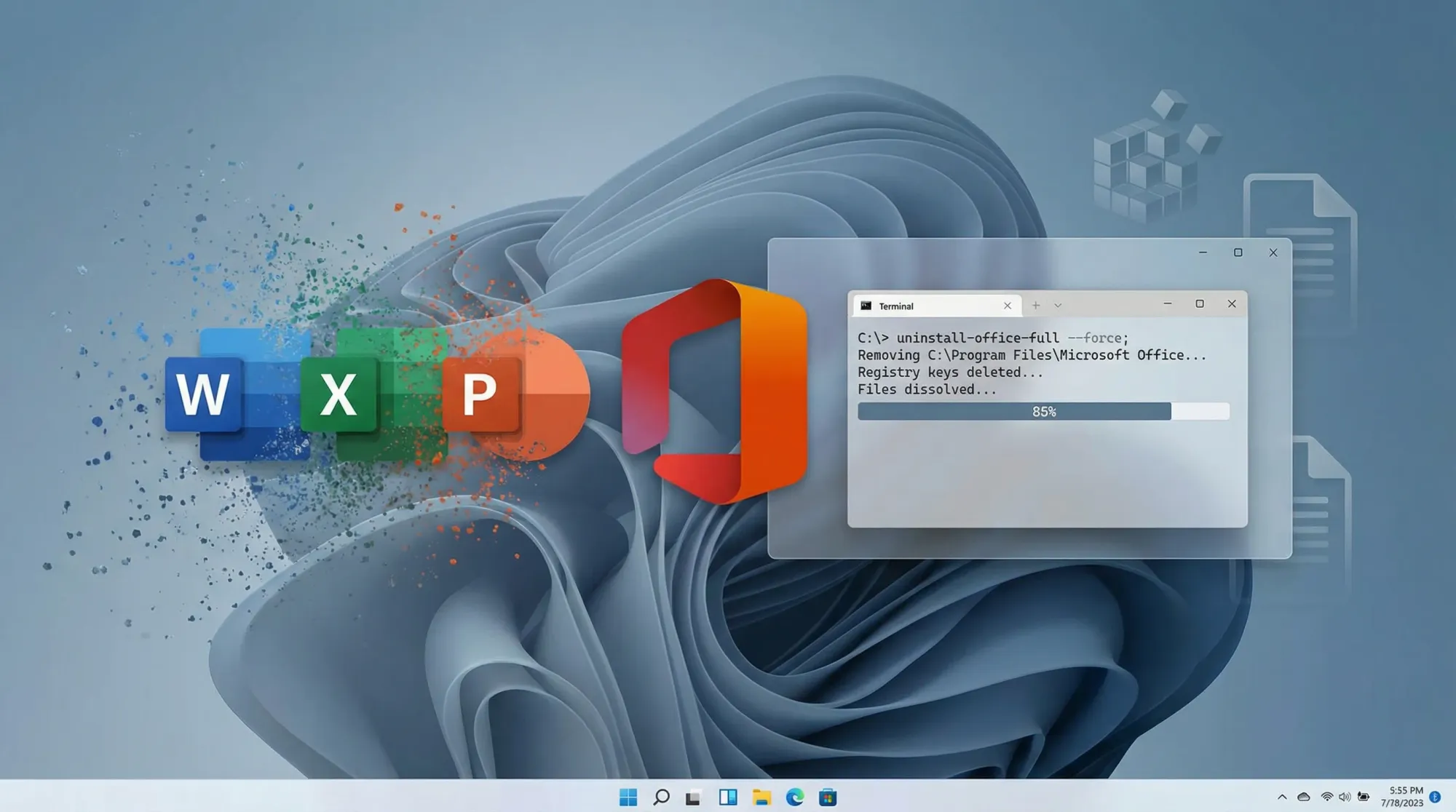Add a new Terminal tab
The height and width of the screenshot is (812, 1456).
pos(1036,306)
